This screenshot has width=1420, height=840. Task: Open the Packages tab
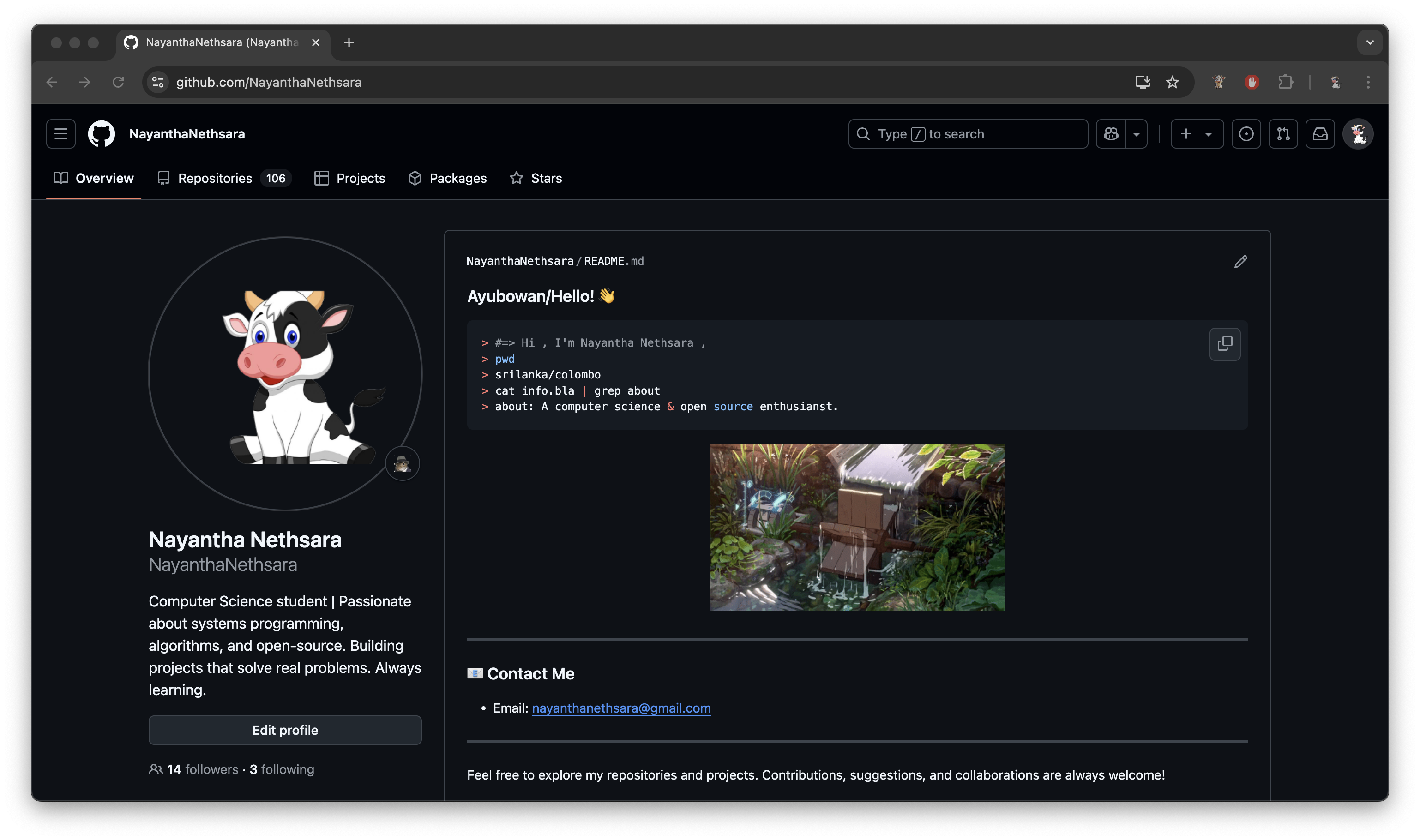[447, 178]
